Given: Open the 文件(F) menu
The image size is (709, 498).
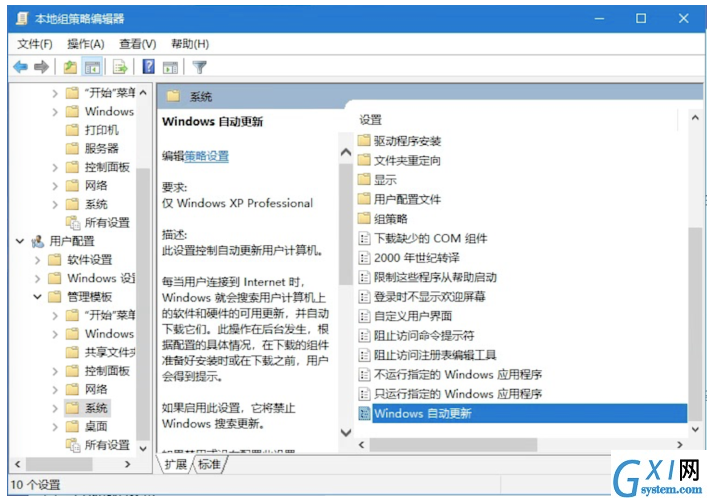Looking at the screenshot, I should (x=35, y=44).
